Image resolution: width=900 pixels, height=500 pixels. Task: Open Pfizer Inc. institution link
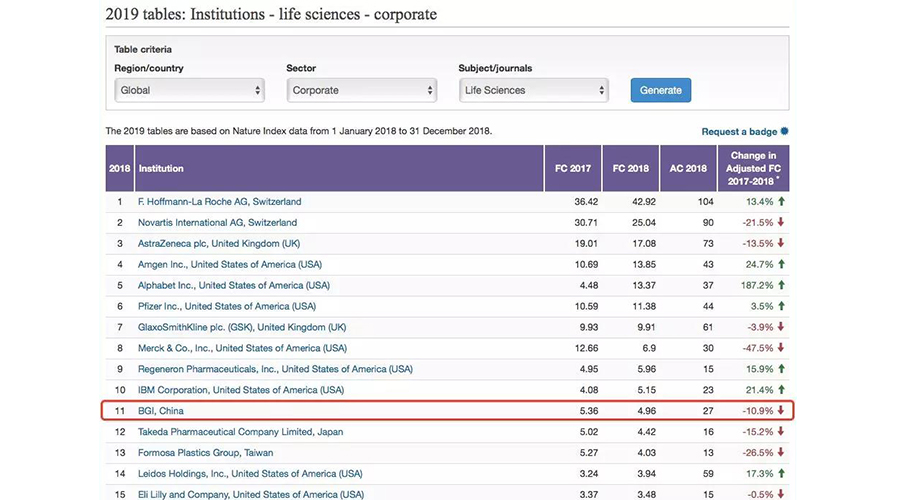(227, 307)
